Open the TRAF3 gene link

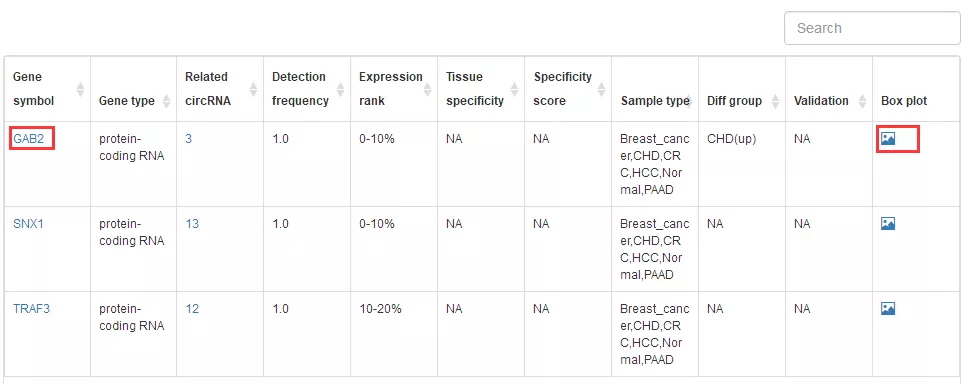[32, 309]
